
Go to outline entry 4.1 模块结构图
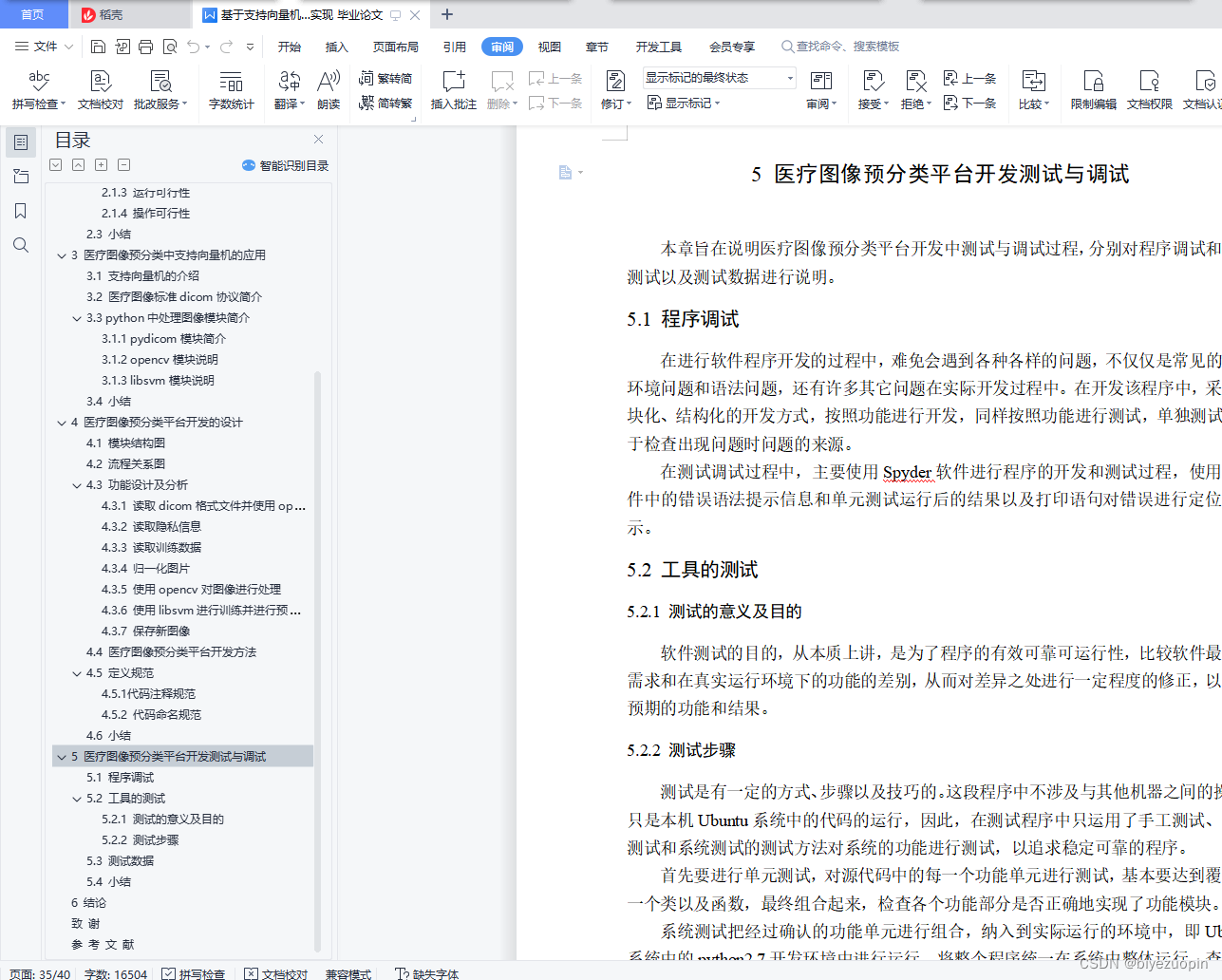pyautogui.click(x=125, y=443)
